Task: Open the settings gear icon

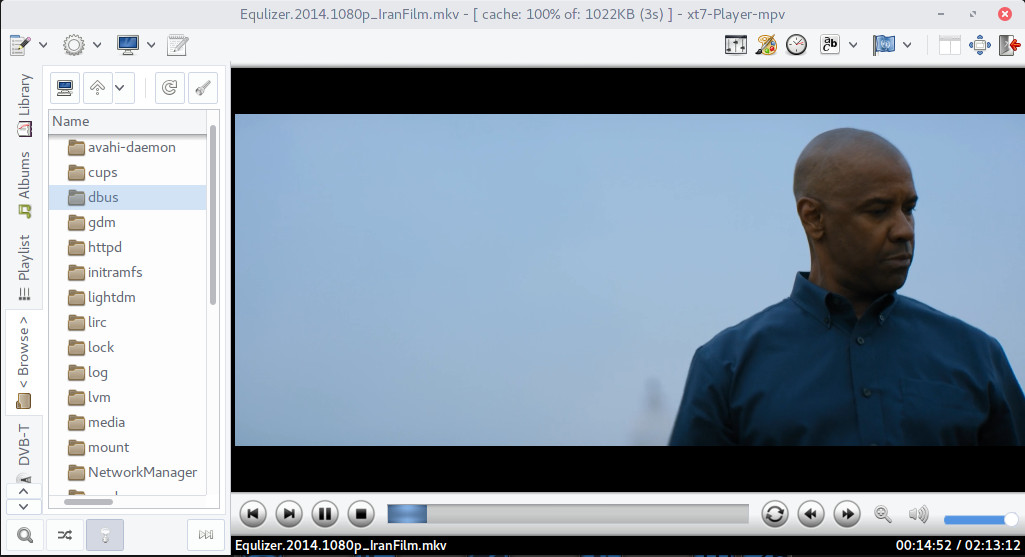Action: pos(74,45)
